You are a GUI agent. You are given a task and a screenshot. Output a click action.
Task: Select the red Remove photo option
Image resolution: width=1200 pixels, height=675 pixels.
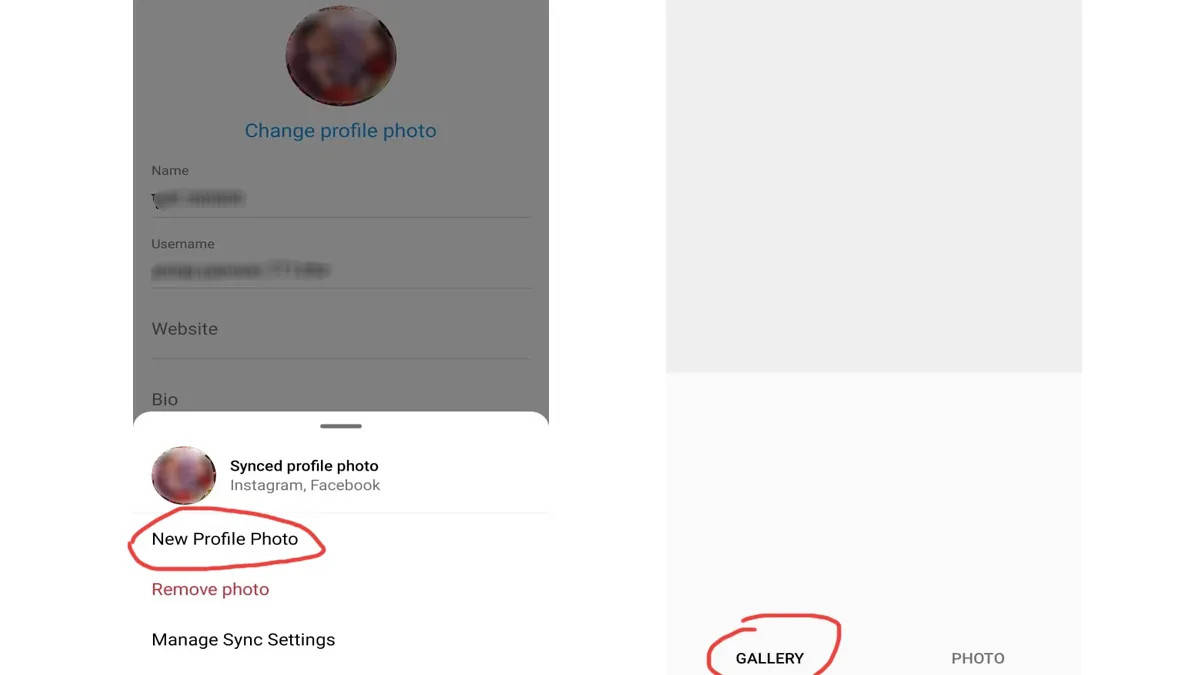pyautogui.click(x=210, y=589)
